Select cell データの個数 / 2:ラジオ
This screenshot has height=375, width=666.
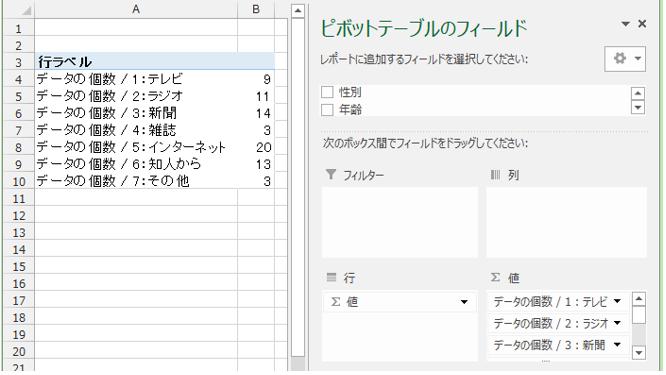point(136,96)
